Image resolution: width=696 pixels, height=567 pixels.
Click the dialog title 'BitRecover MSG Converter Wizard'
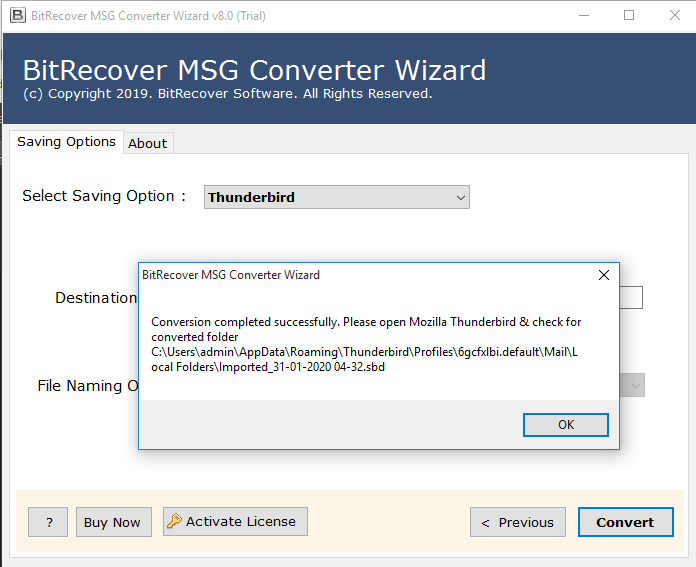pos(231,275)
